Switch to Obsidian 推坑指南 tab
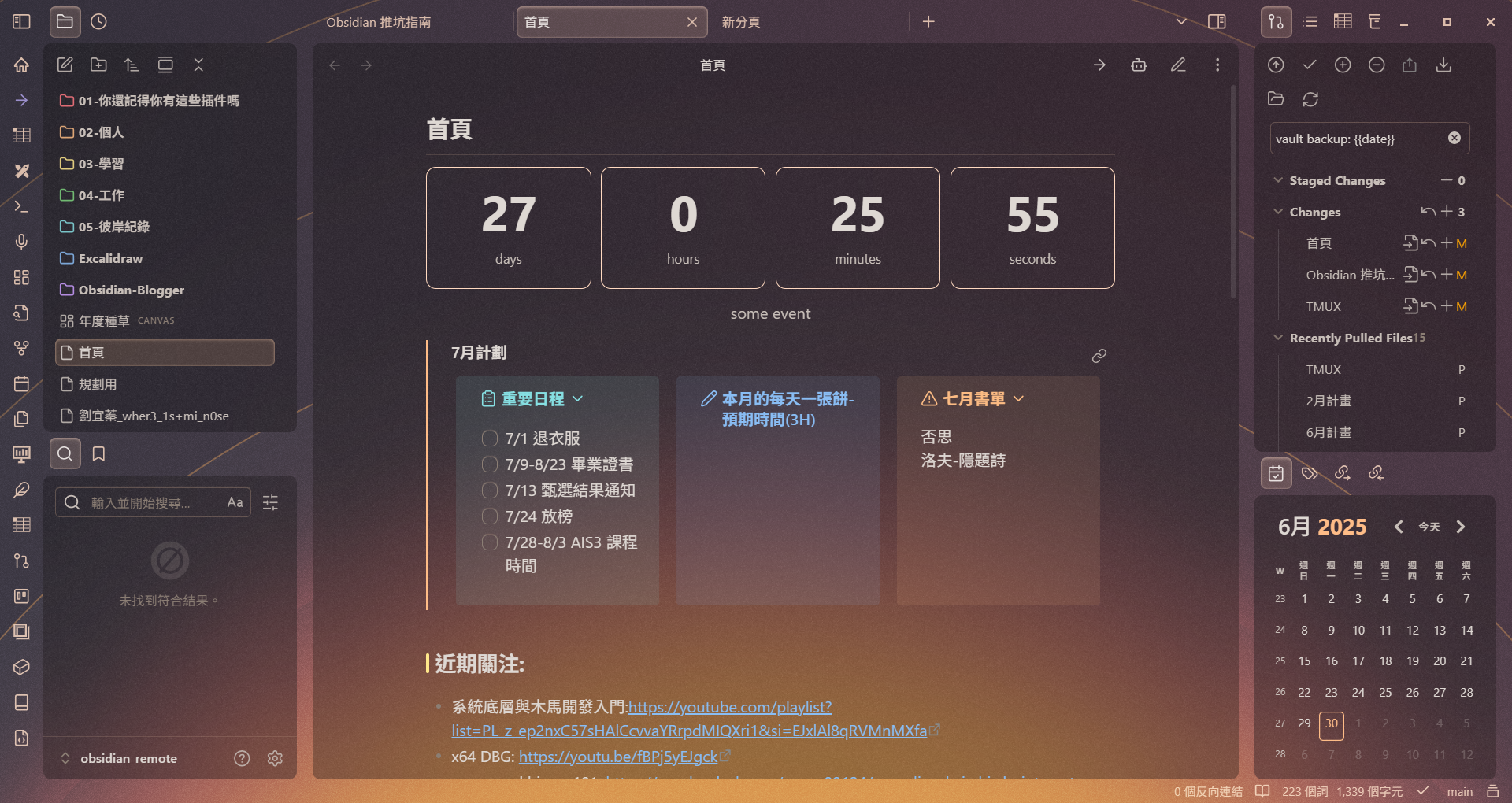The height and width of the screenshot is (803, 1512). (379, 22)
